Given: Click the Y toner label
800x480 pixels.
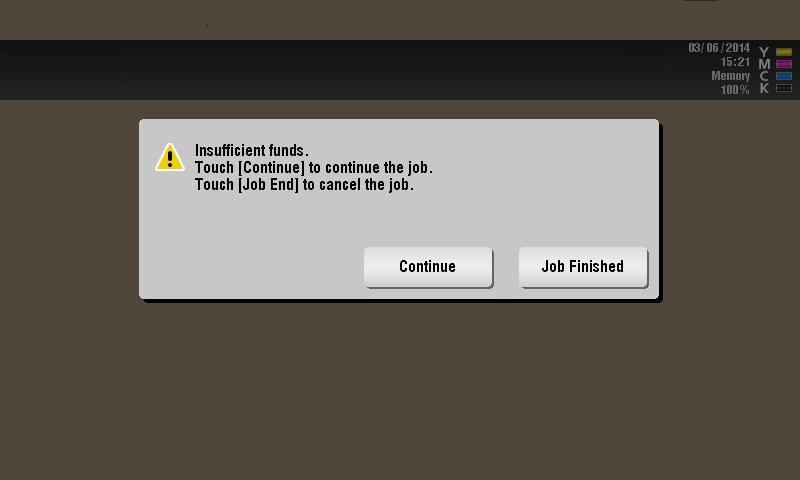Looking at the screenshot, I should [764, 52].
